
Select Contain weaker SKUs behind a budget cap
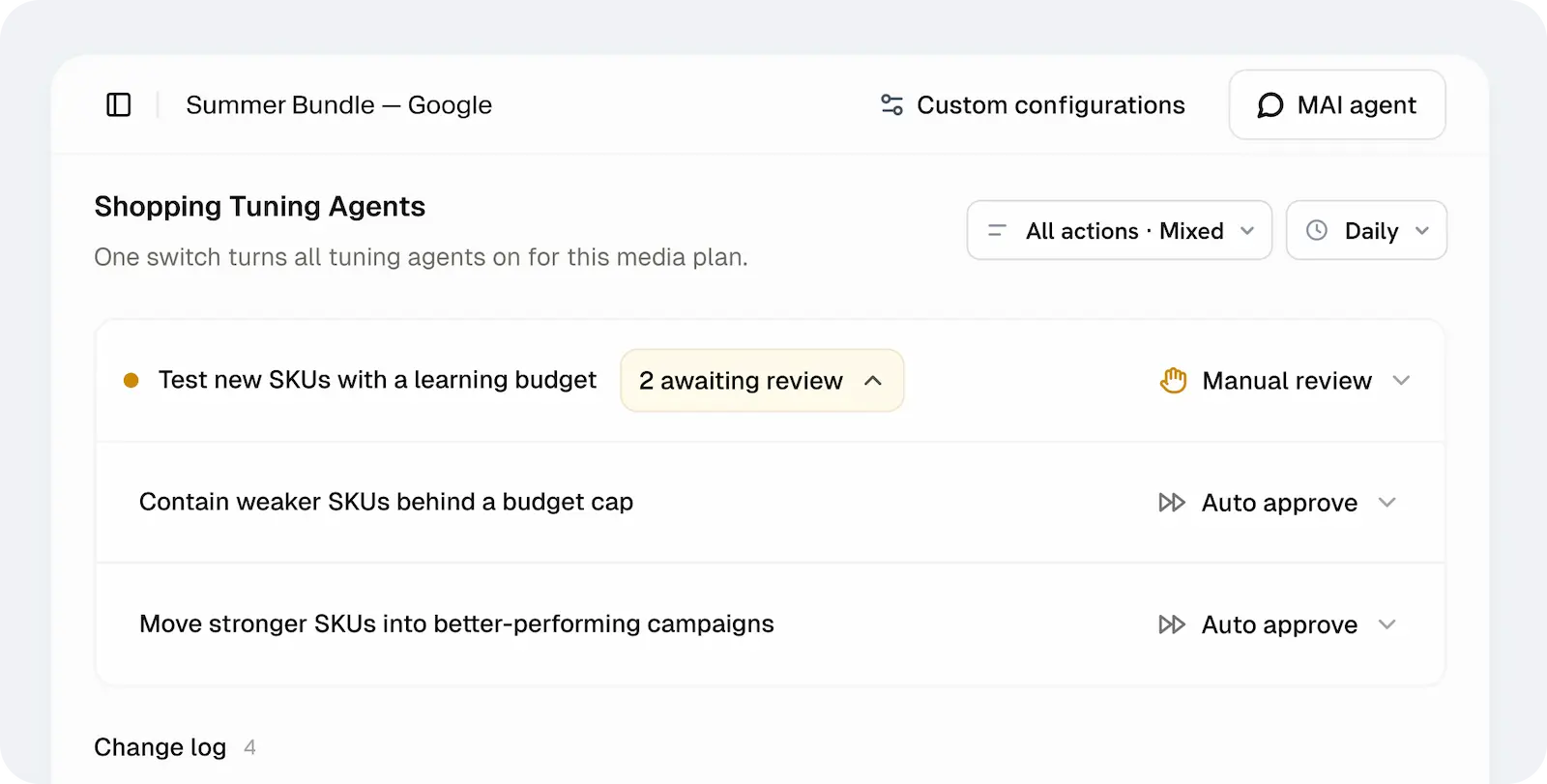point(386,502)
